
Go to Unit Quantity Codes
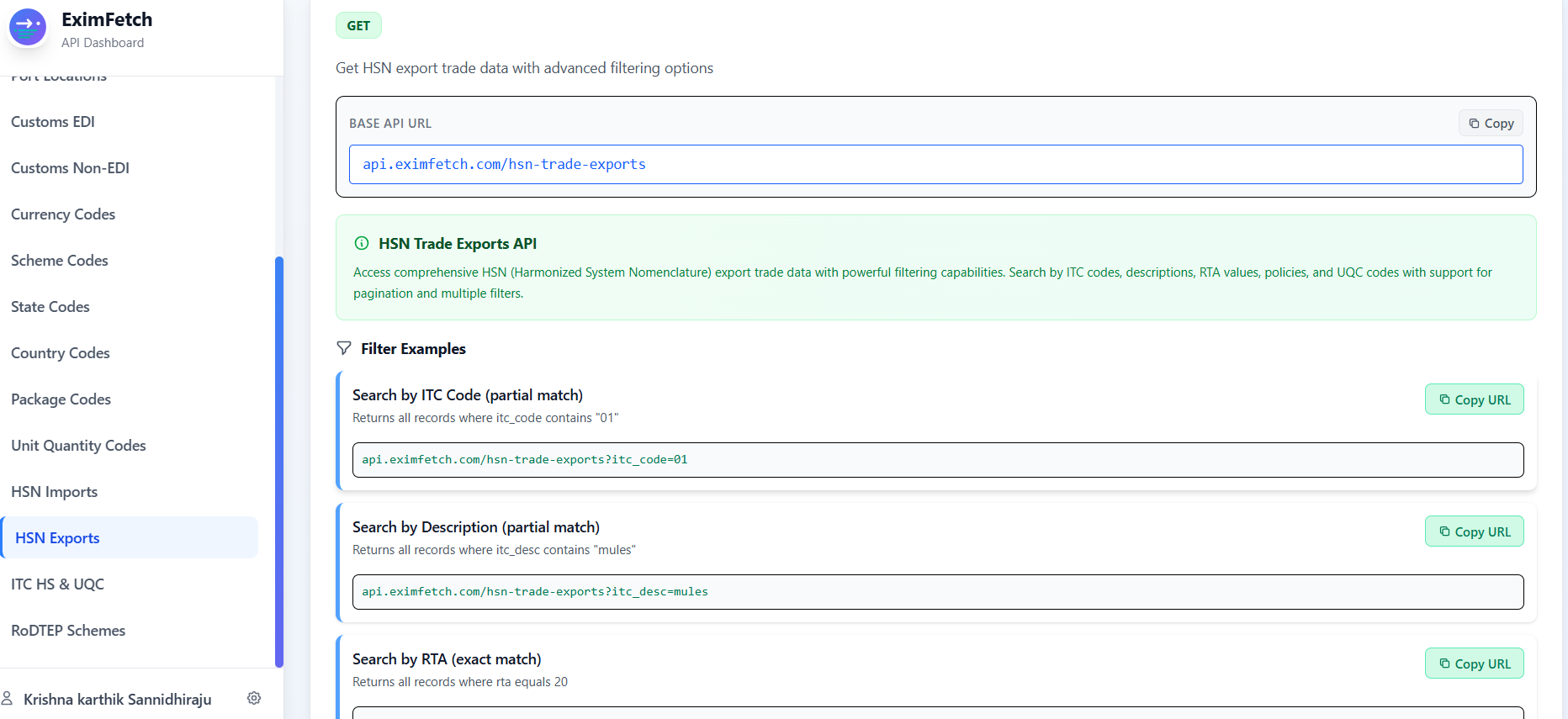(78, 446)
